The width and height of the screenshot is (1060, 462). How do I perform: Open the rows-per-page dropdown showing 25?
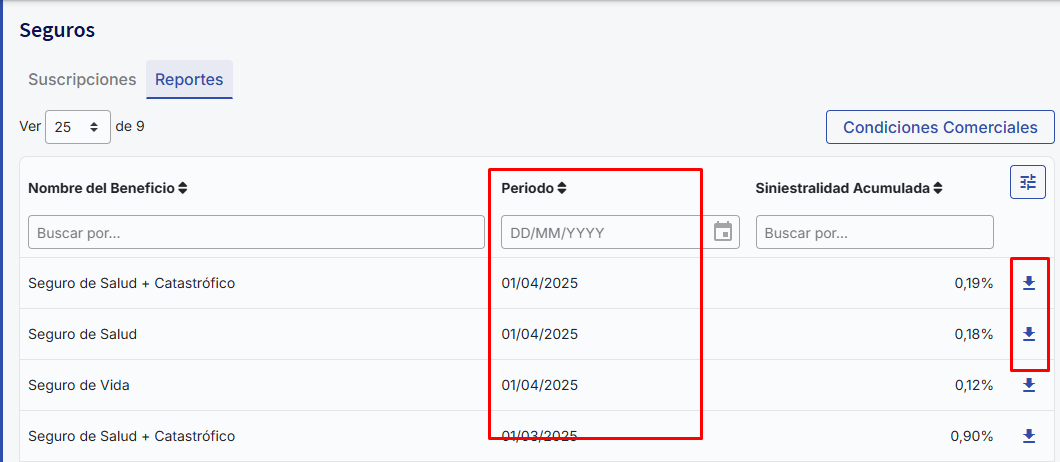click(78, 127)
